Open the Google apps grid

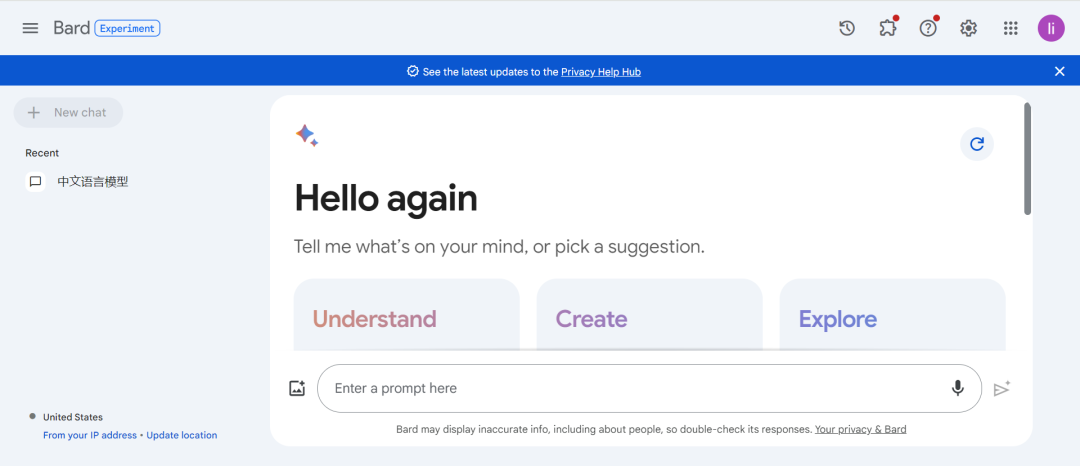(1010, 28)
